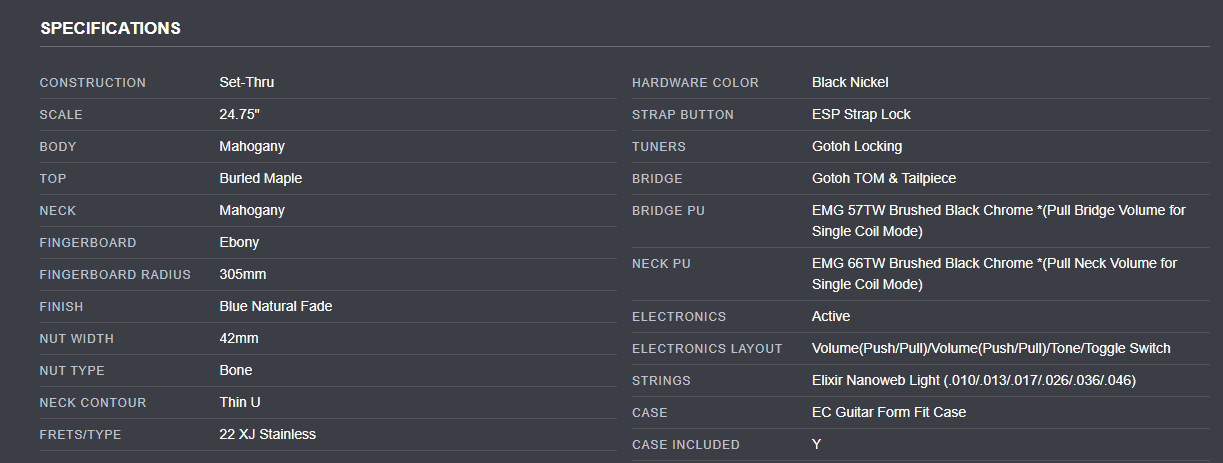The image size is (1223, 463).
Task: Select the Thin U neck contour
Action: (x=240, y=402)
